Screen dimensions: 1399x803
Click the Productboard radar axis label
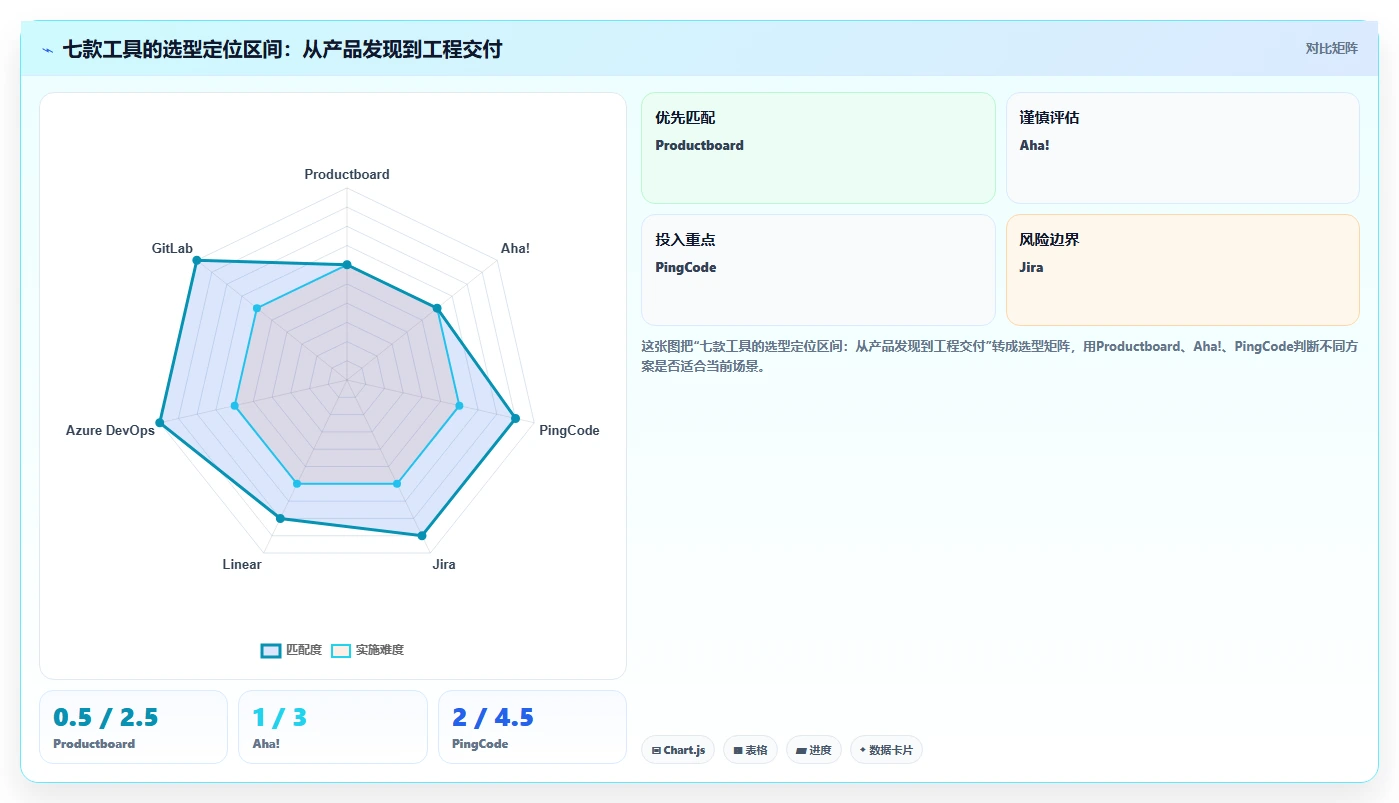tap(347, 174)
